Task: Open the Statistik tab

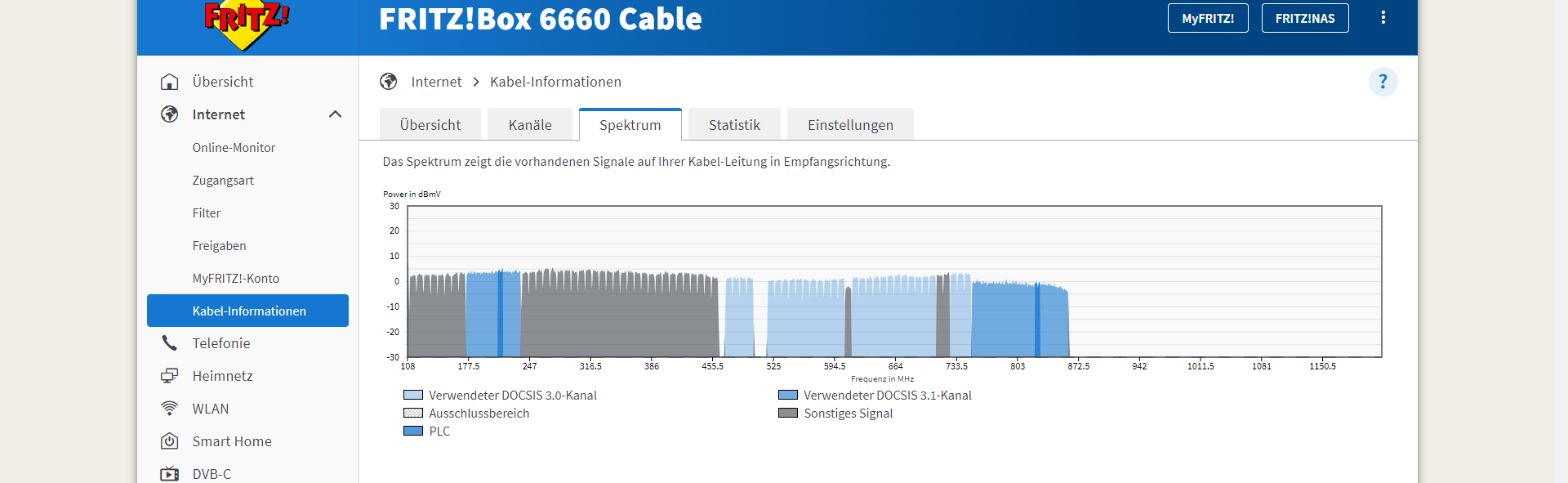Action: pyautogui.click(x=734, y=125)
